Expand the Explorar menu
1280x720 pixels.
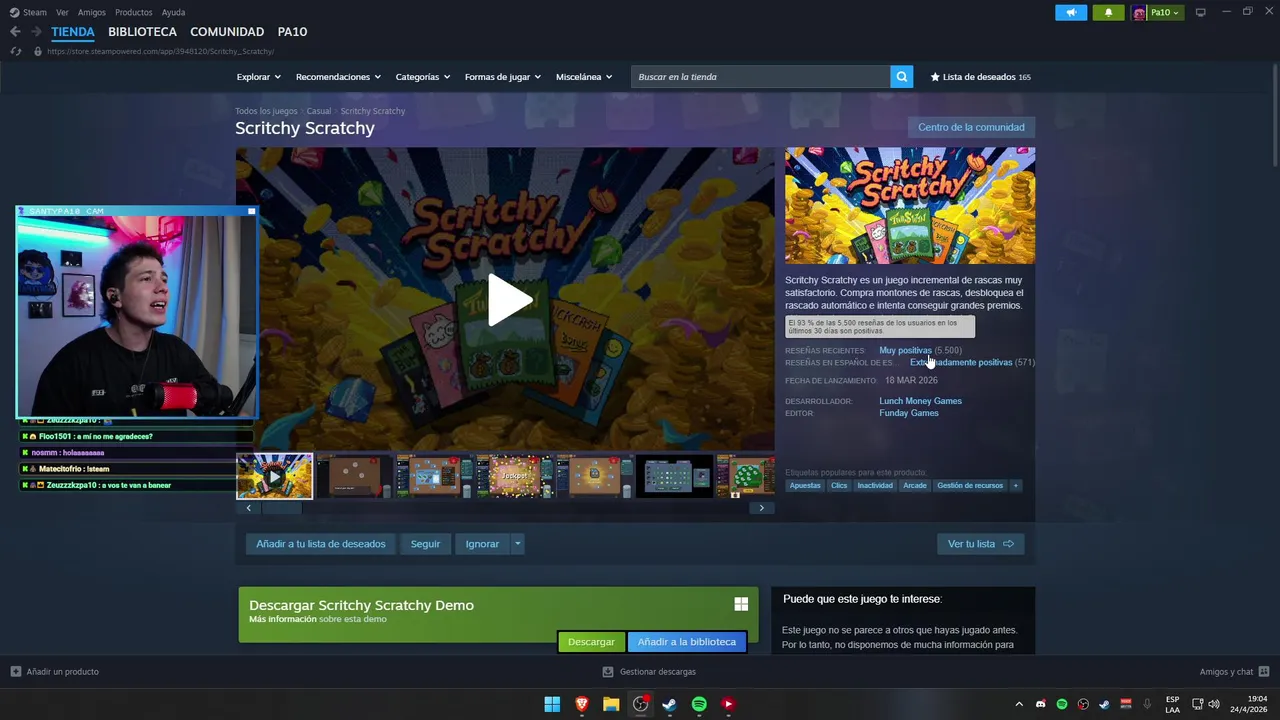click(258, 77)
